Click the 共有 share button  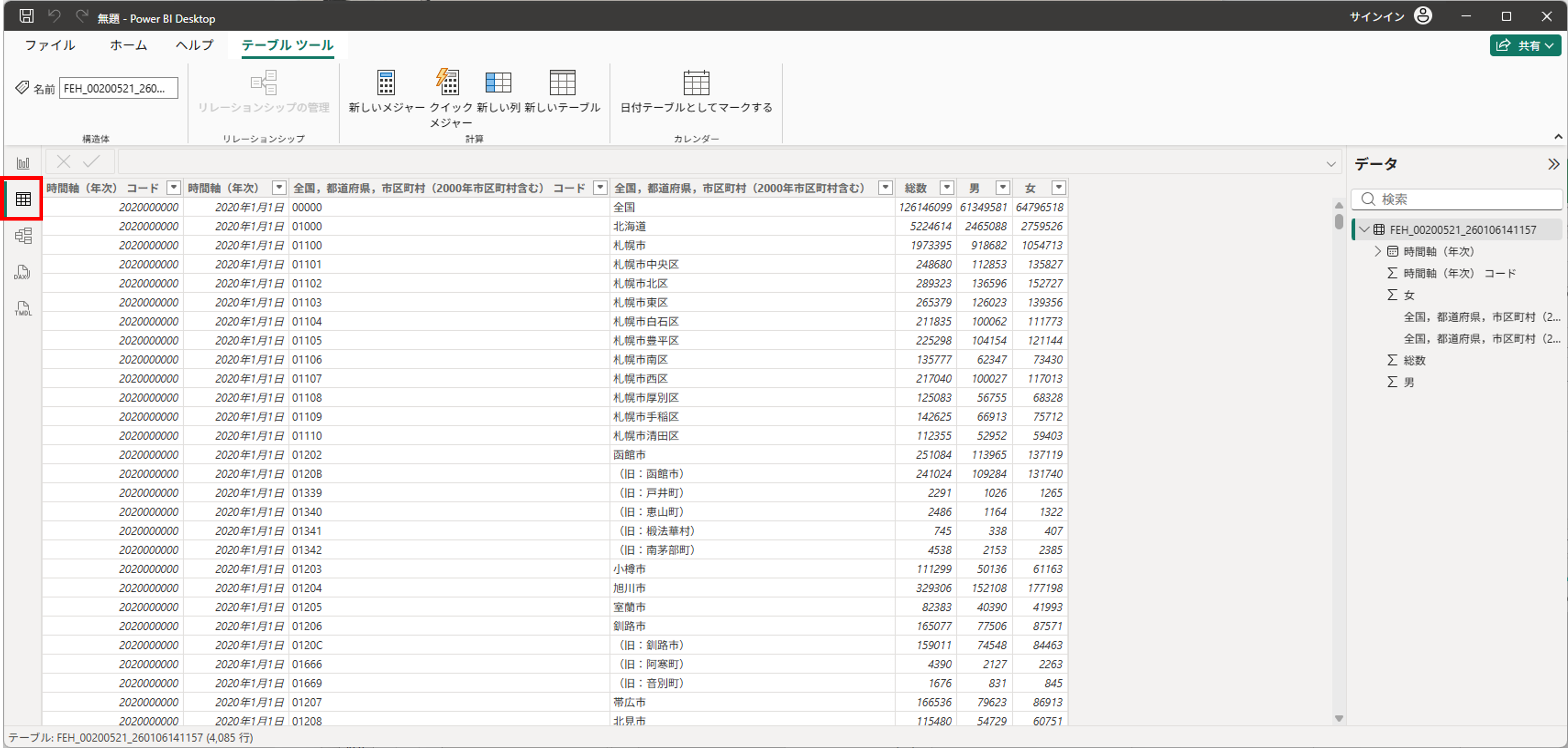pos(1525,46)
